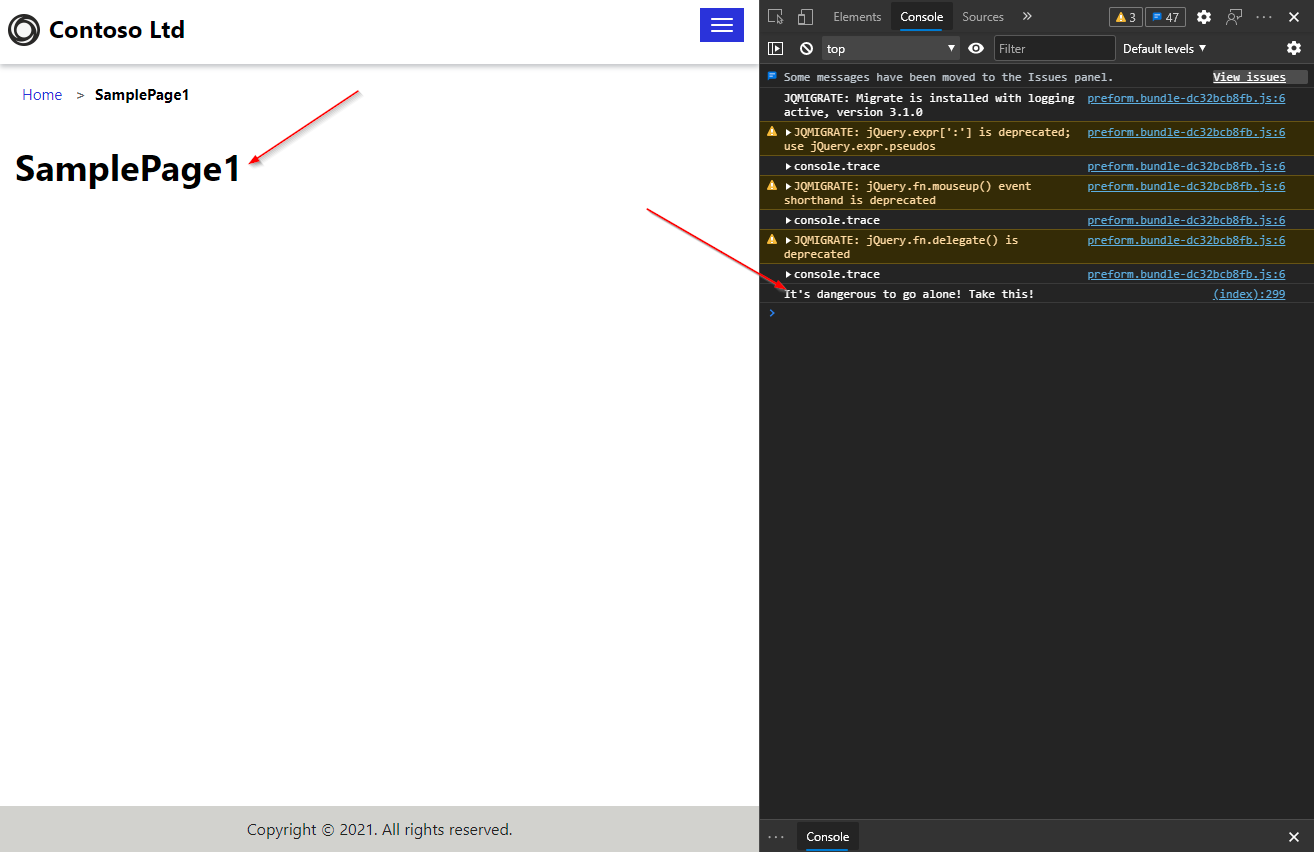Open the (index):299 source link
1314x852 pixels.
1248,294
